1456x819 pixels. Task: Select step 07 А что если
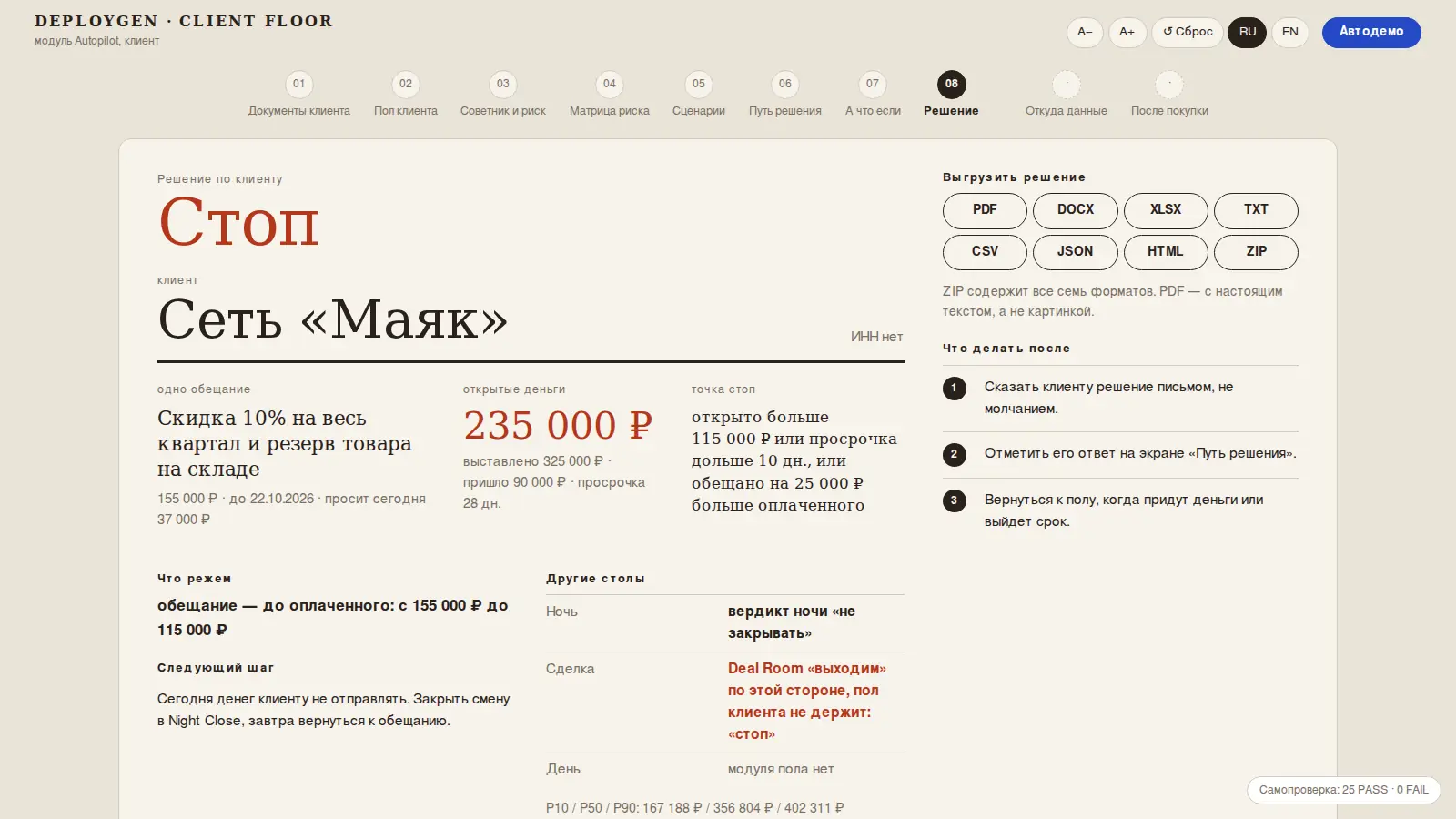click(873, 95)
